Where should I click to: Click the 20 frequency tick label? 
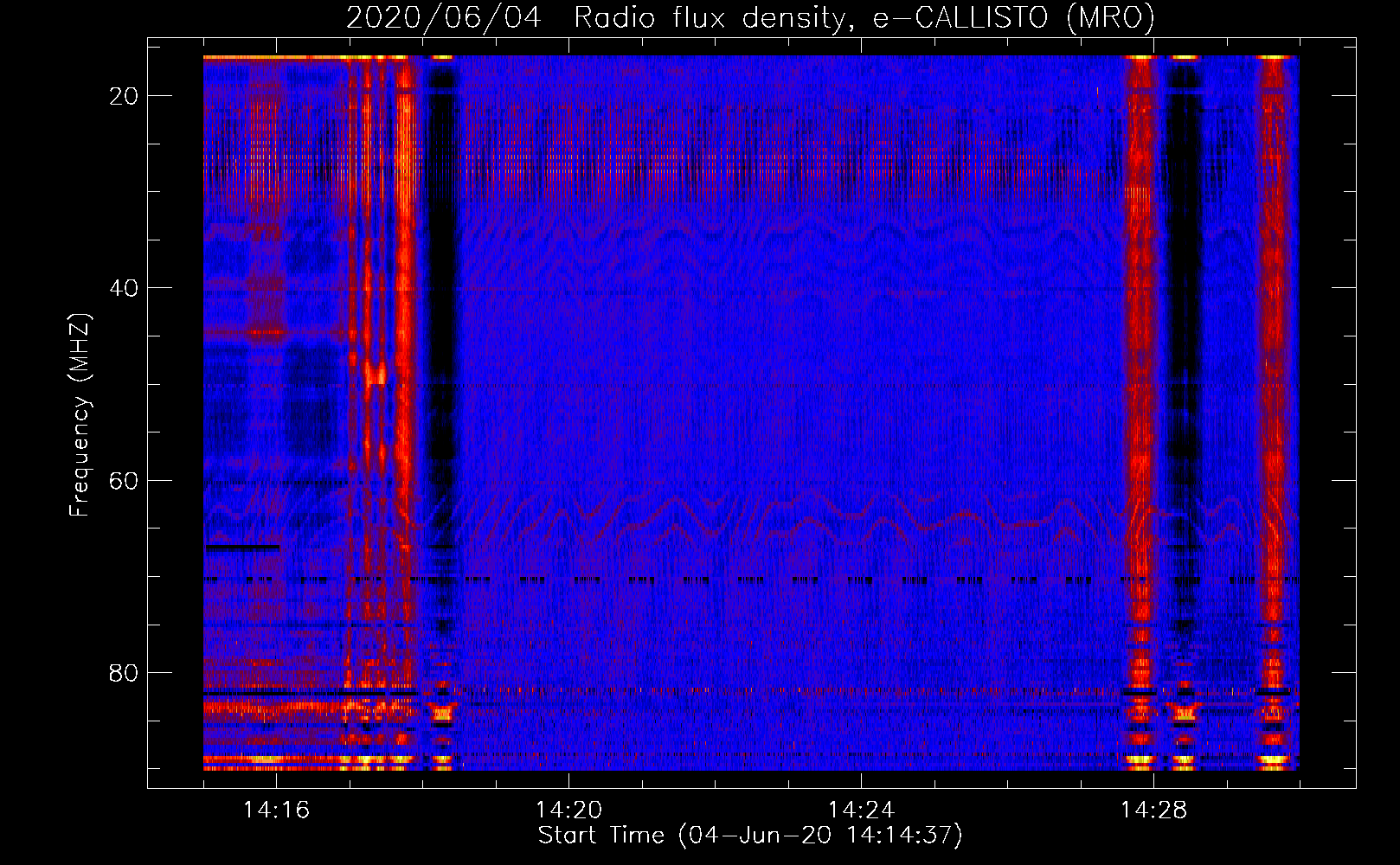124,96
